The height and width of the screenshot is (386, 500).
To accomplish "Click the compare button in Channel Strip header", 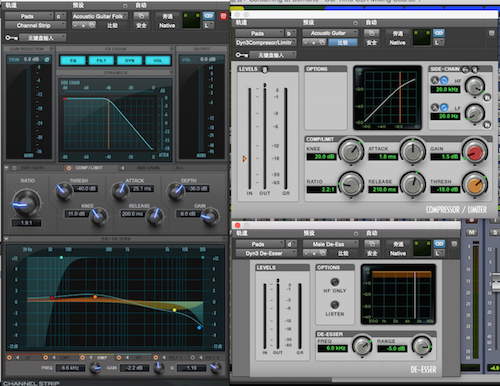I will click(112, 25).
